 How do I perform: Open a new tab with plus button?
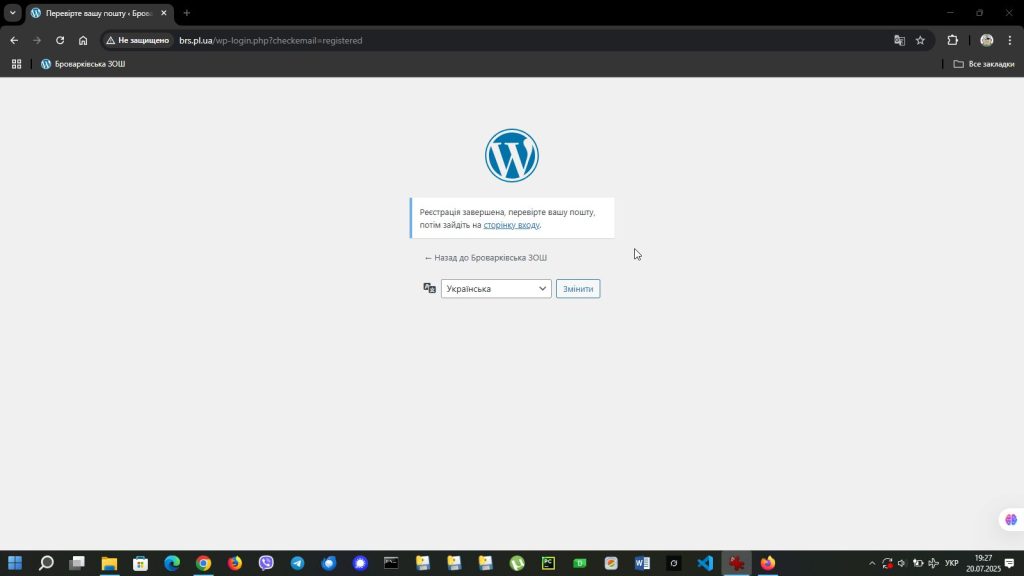click(186, 13)
